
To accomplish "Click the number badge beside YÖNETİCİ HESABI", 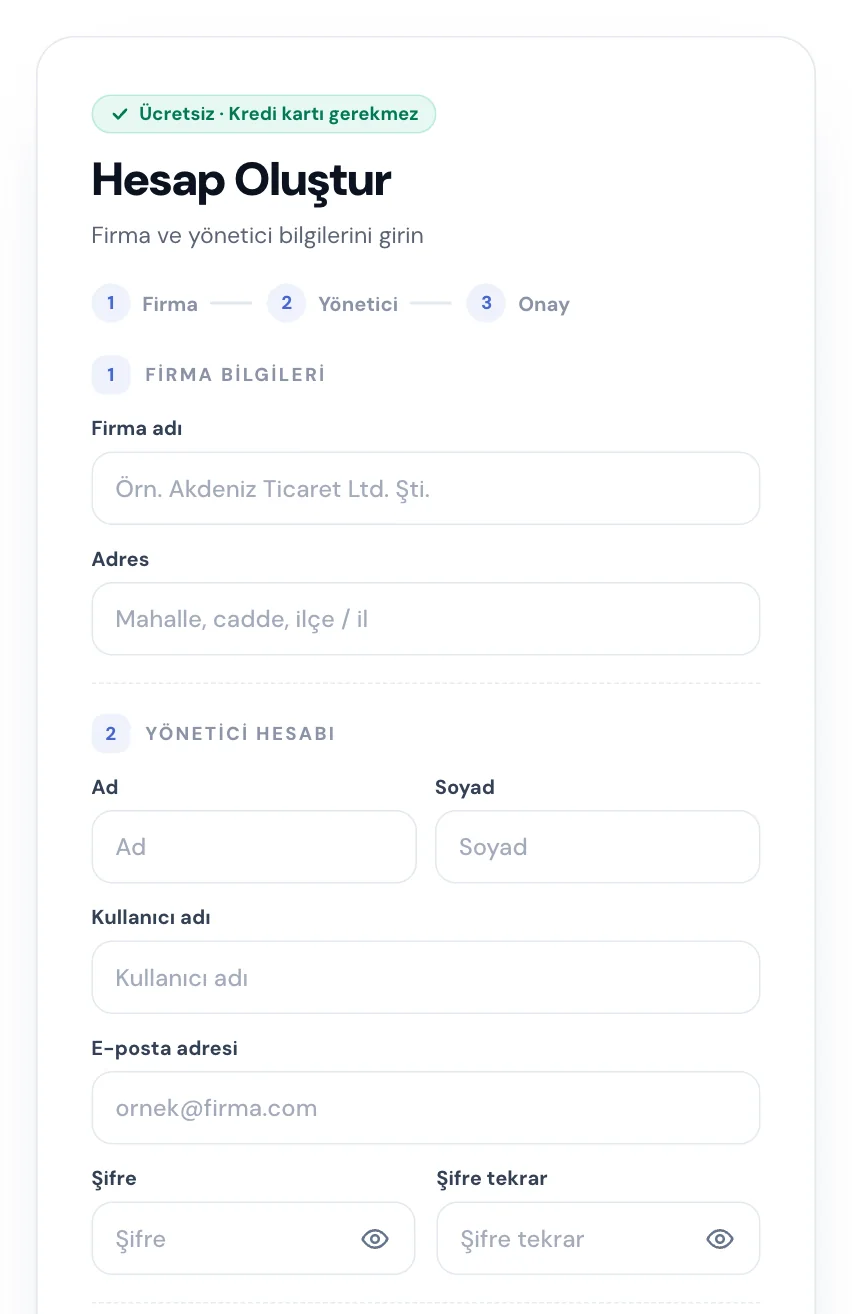I will point(111,734).
